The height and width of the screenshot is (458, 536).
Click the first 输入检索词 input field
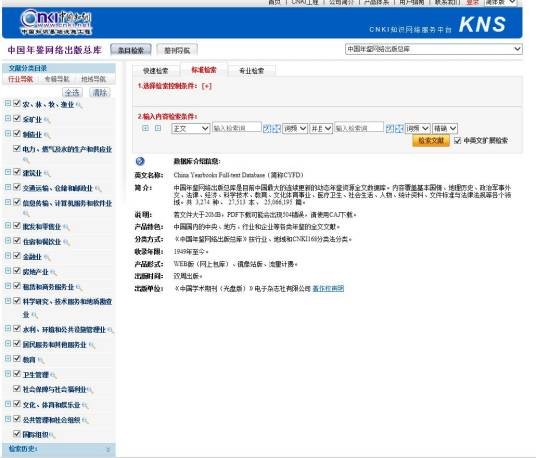237,128
